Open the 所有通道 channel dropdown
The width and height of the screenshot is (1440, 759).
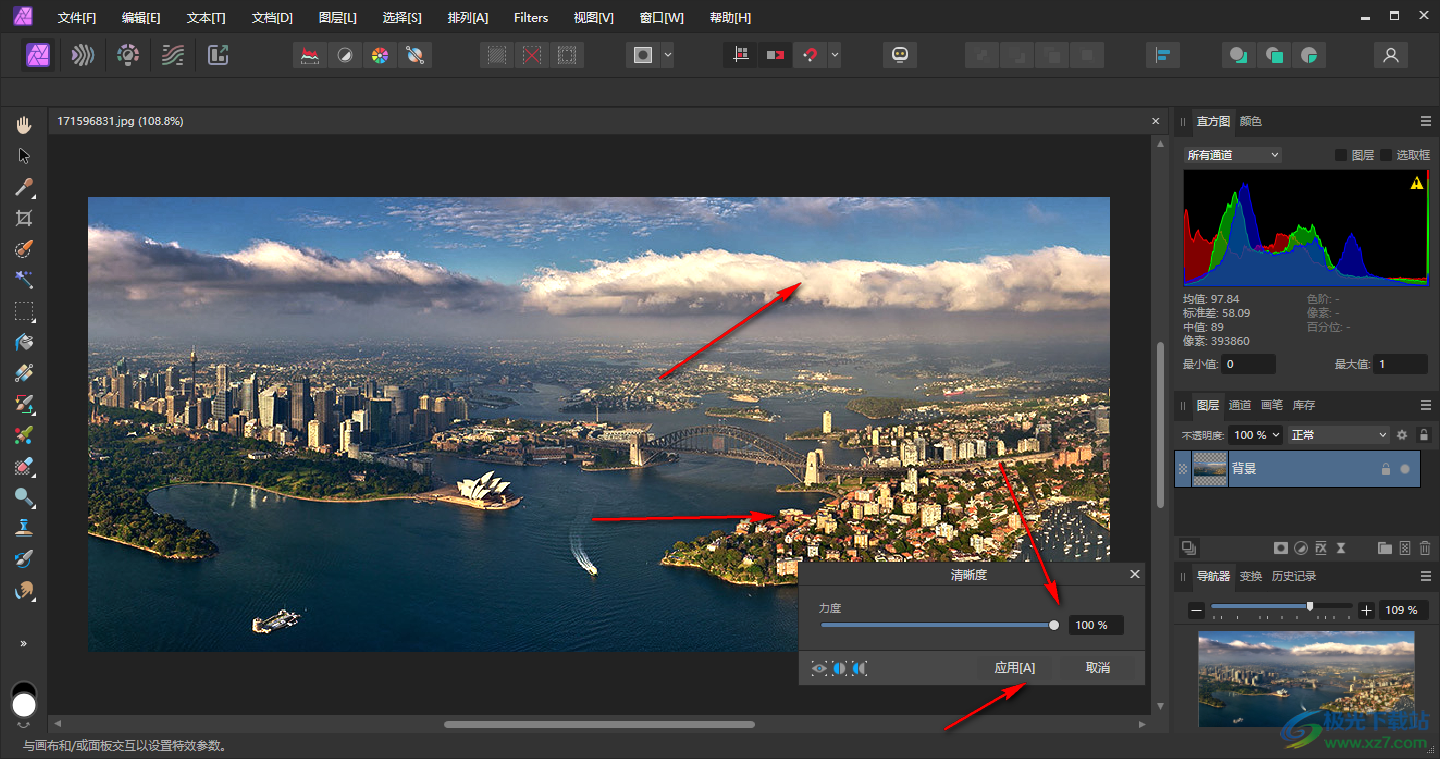point(1232,155)
